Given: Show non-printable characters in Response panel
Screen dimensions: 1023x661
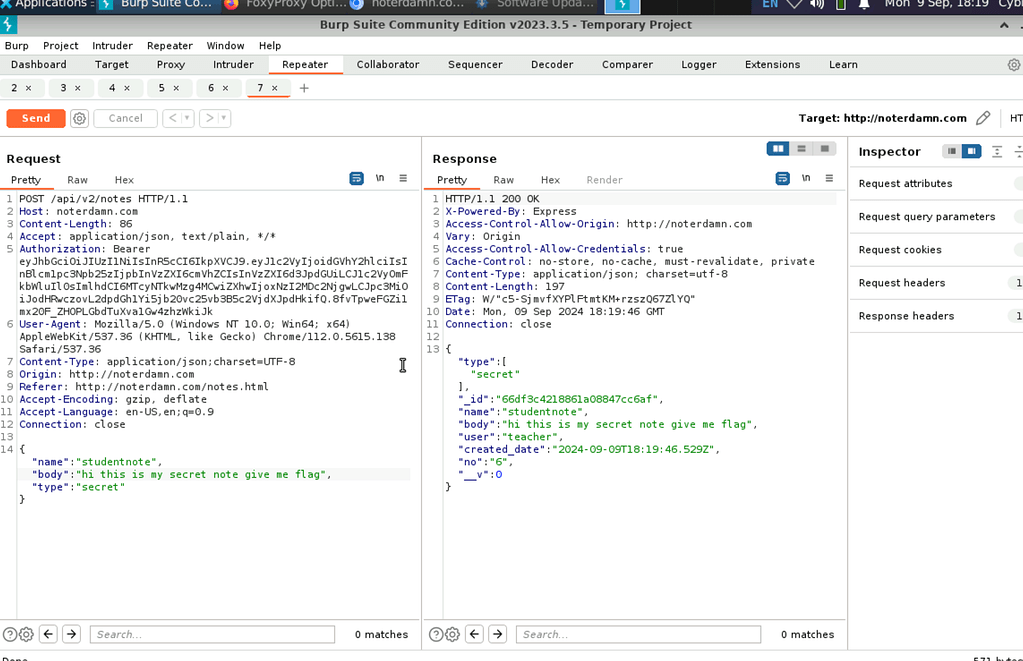Looking at the screenshot, I should 805,179.
